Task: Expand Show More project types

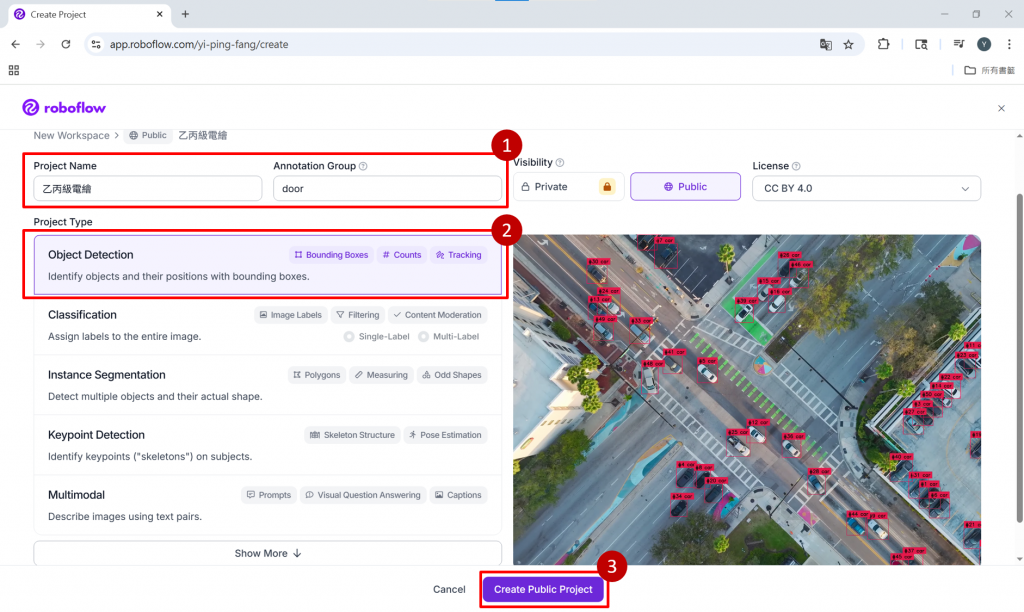Action: (x=268, y=553)
